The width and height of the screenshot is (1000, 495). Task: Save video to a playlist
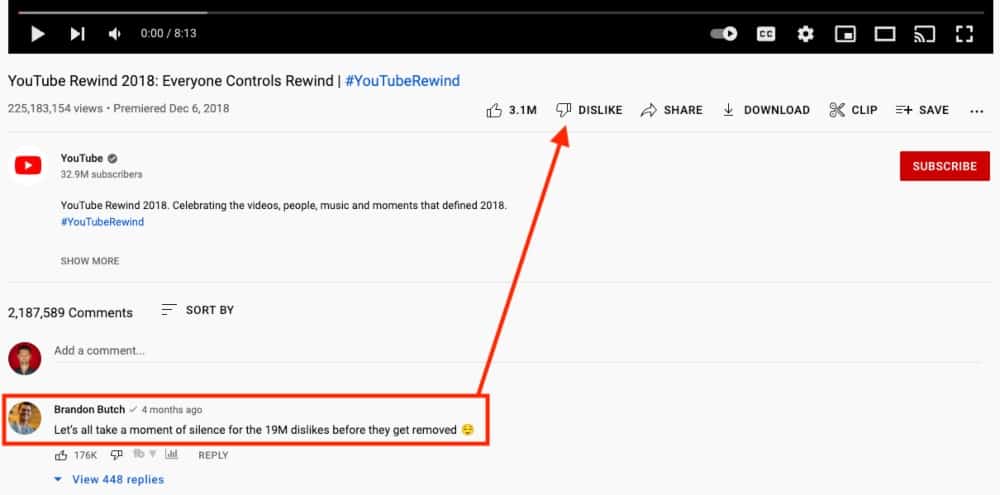922,110
